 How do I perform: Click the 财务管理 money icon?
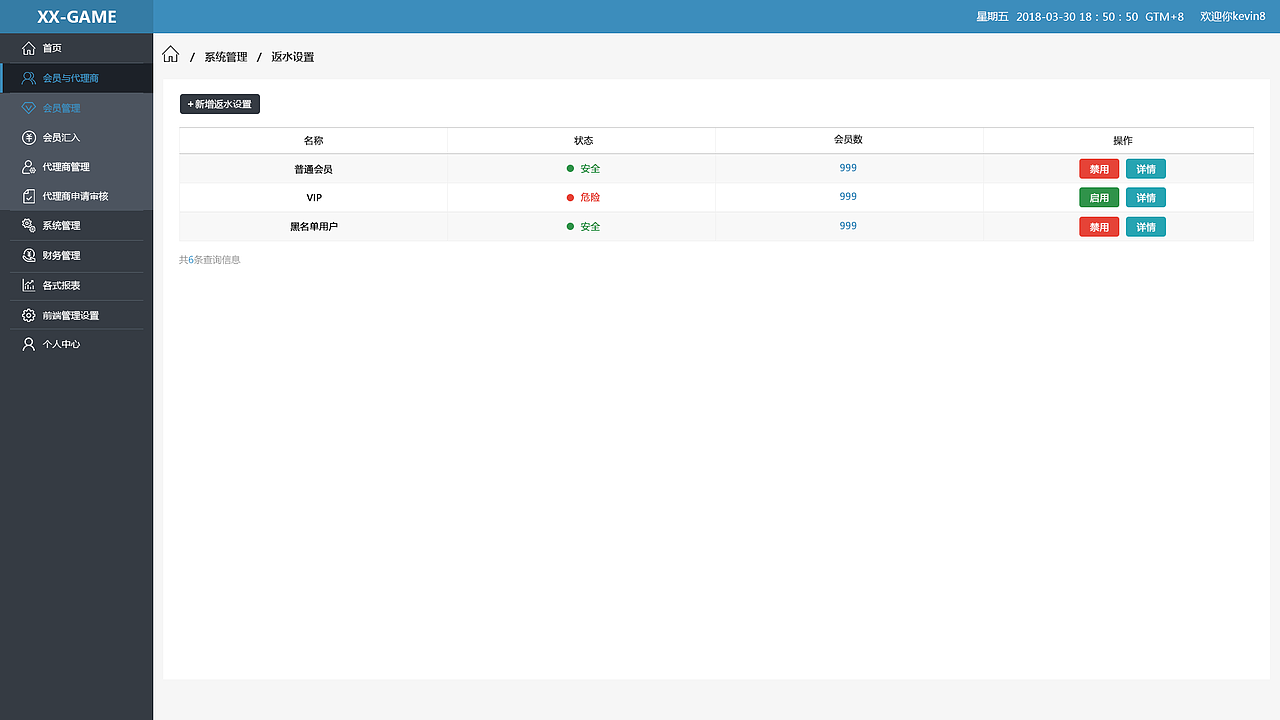click(x=29, y=256)
